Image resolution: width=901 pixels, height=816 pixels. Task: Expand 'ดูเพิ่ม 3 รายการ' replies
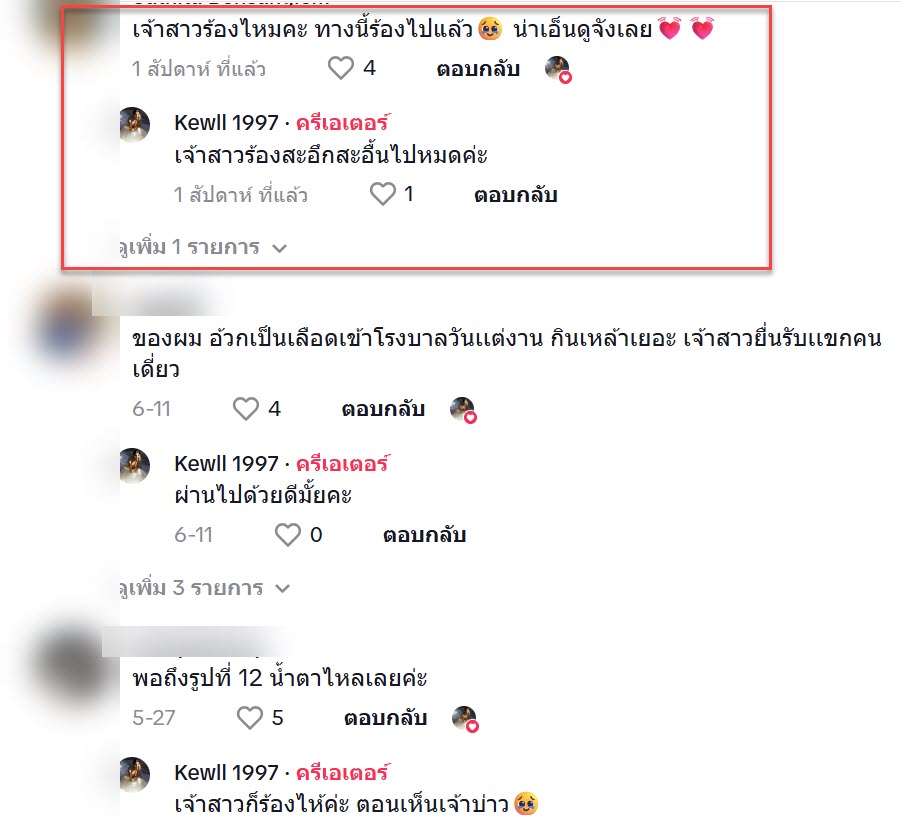coord(204,588)
